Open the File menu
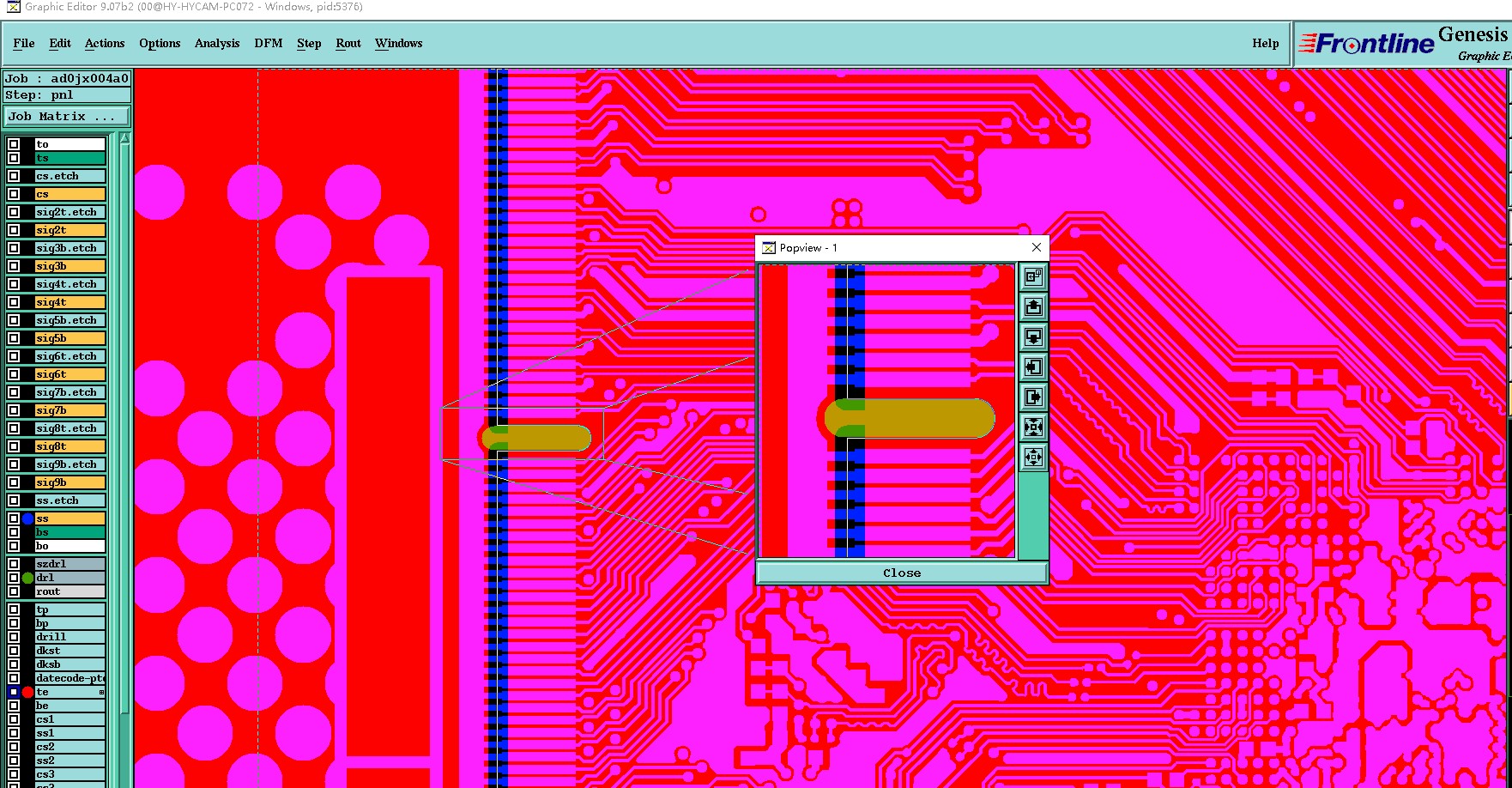 pyautogui.click(x=24, y=43)
